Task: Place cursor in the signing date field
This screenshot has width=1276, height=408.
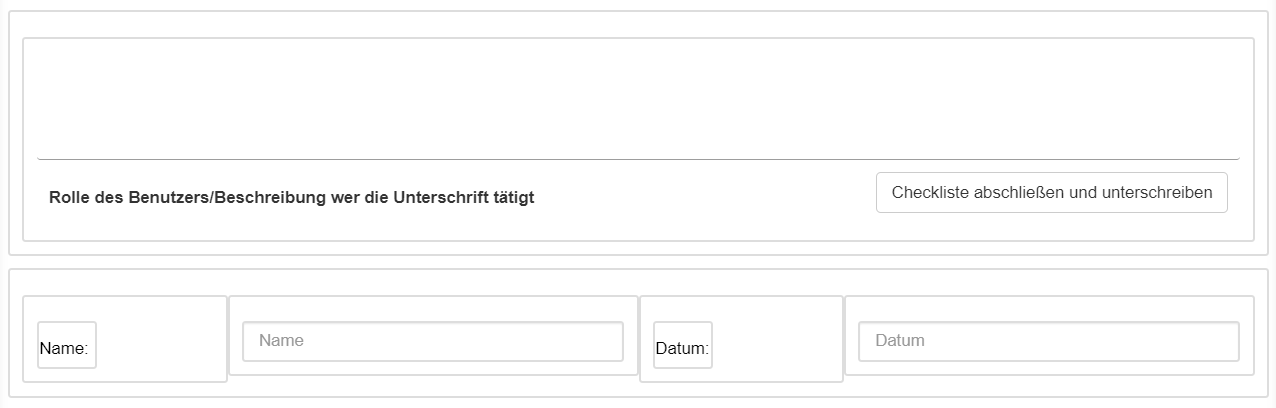Action: pos(1048,341)
